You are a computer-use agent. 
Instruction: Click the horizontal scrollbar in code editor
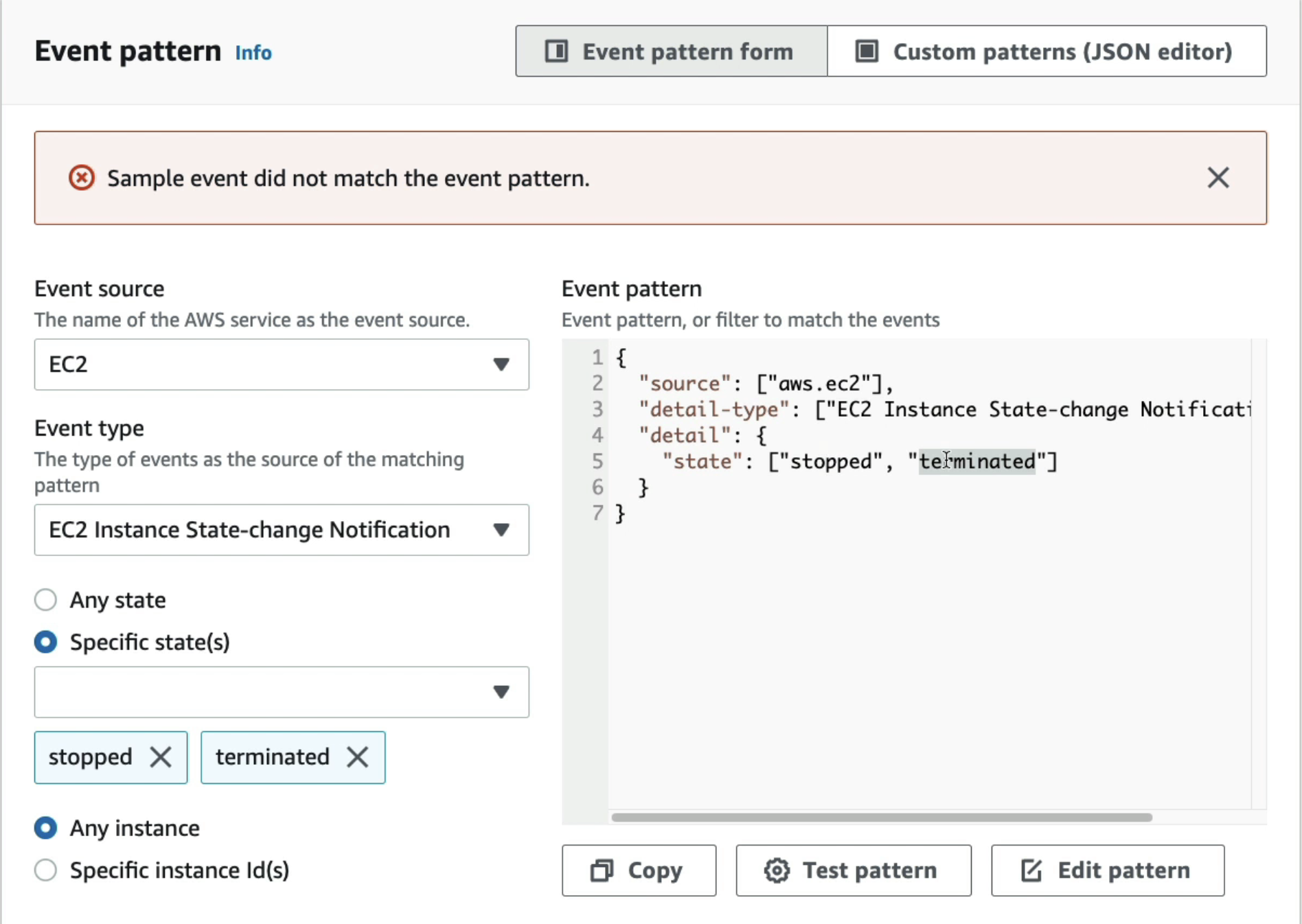[x=881, y=818]
